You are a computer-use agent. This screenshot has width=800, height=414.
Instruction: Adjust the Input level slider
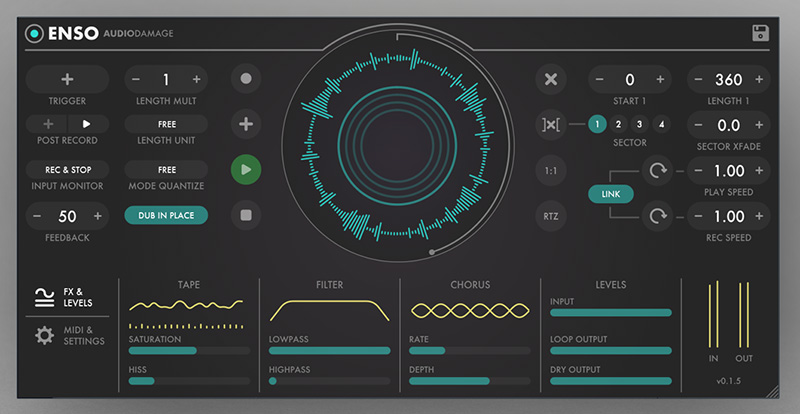point(611,313)
